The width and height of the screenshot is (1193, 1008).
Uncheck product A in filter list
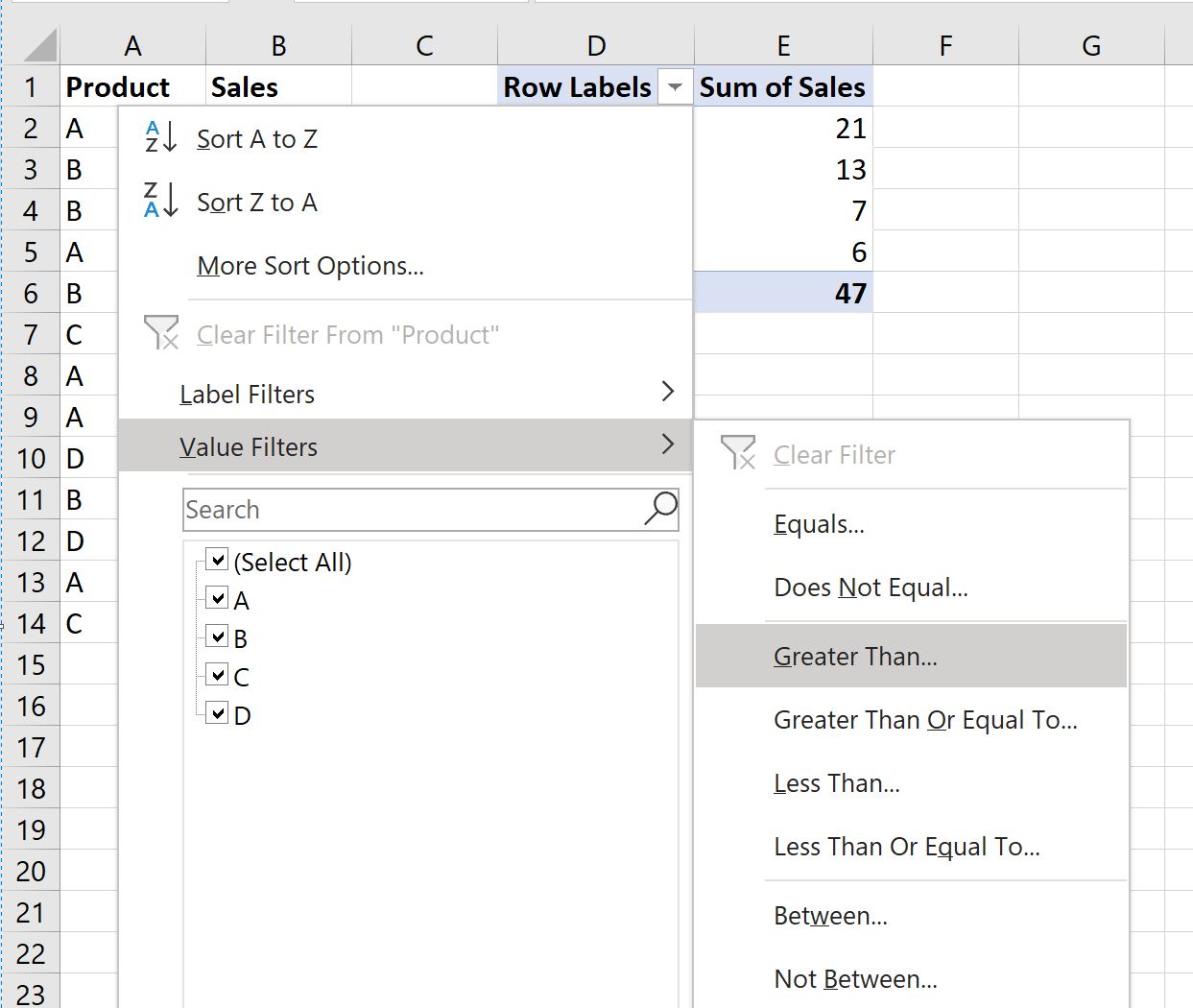tap(217, 598)
